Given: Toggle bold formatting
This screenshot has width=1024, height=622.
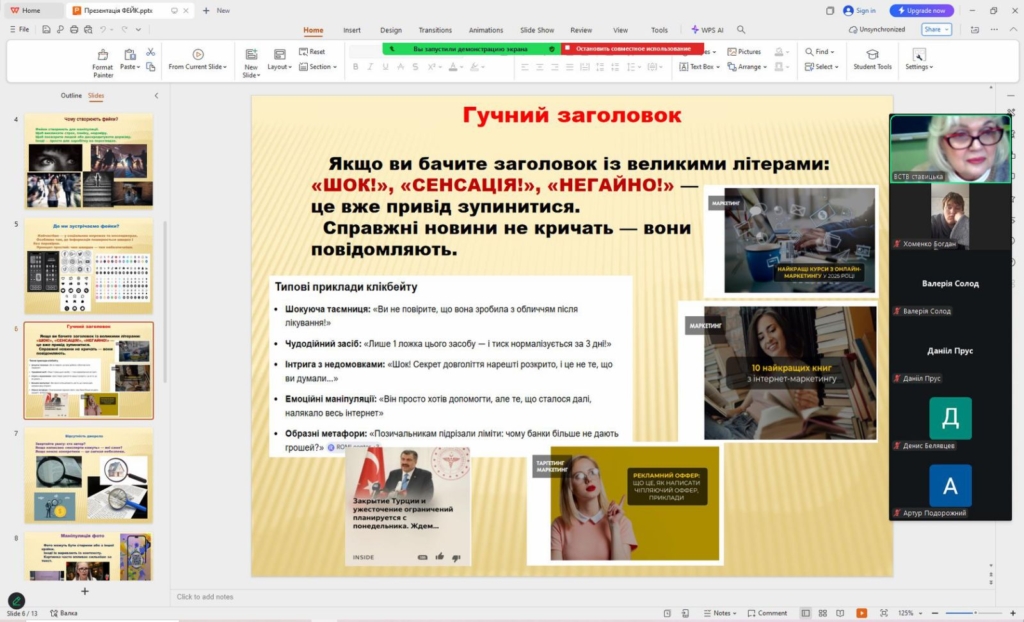Looking at the screenshot, I should [x=355, y=67].
